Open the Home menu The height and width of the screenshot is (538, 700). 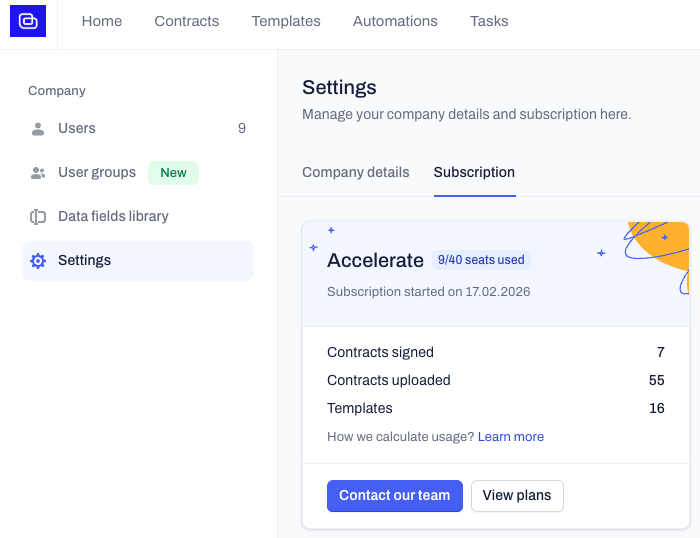tap(101, 21)
